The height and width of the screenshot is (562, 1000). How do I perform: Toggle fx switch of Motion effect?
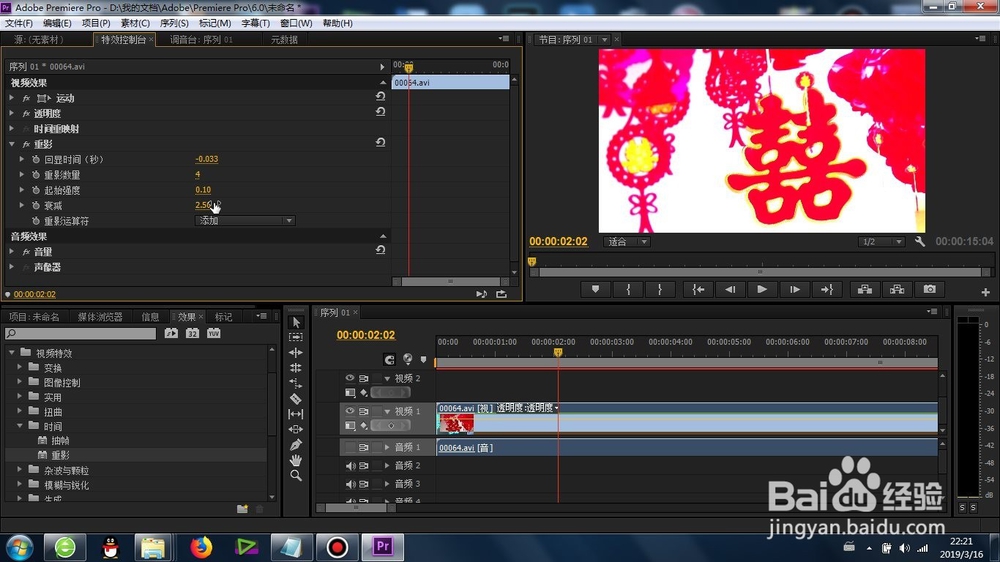(x=26, y=98)
